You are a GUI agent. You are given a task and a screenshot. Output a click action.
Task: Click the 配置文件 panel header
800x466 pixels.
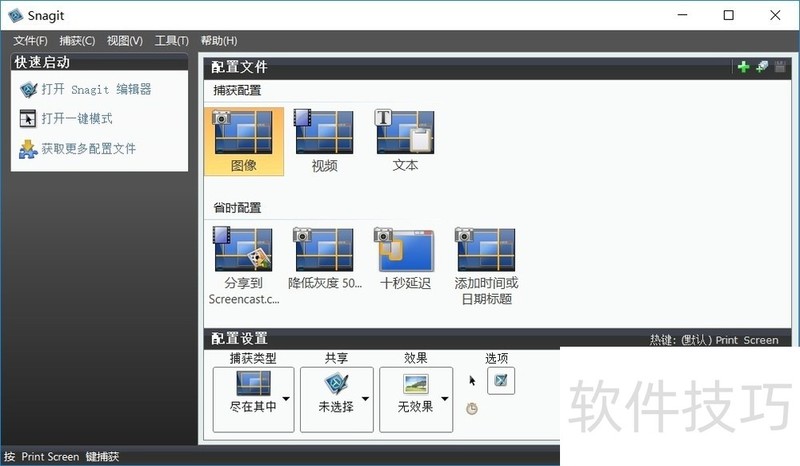click(497, 67)
